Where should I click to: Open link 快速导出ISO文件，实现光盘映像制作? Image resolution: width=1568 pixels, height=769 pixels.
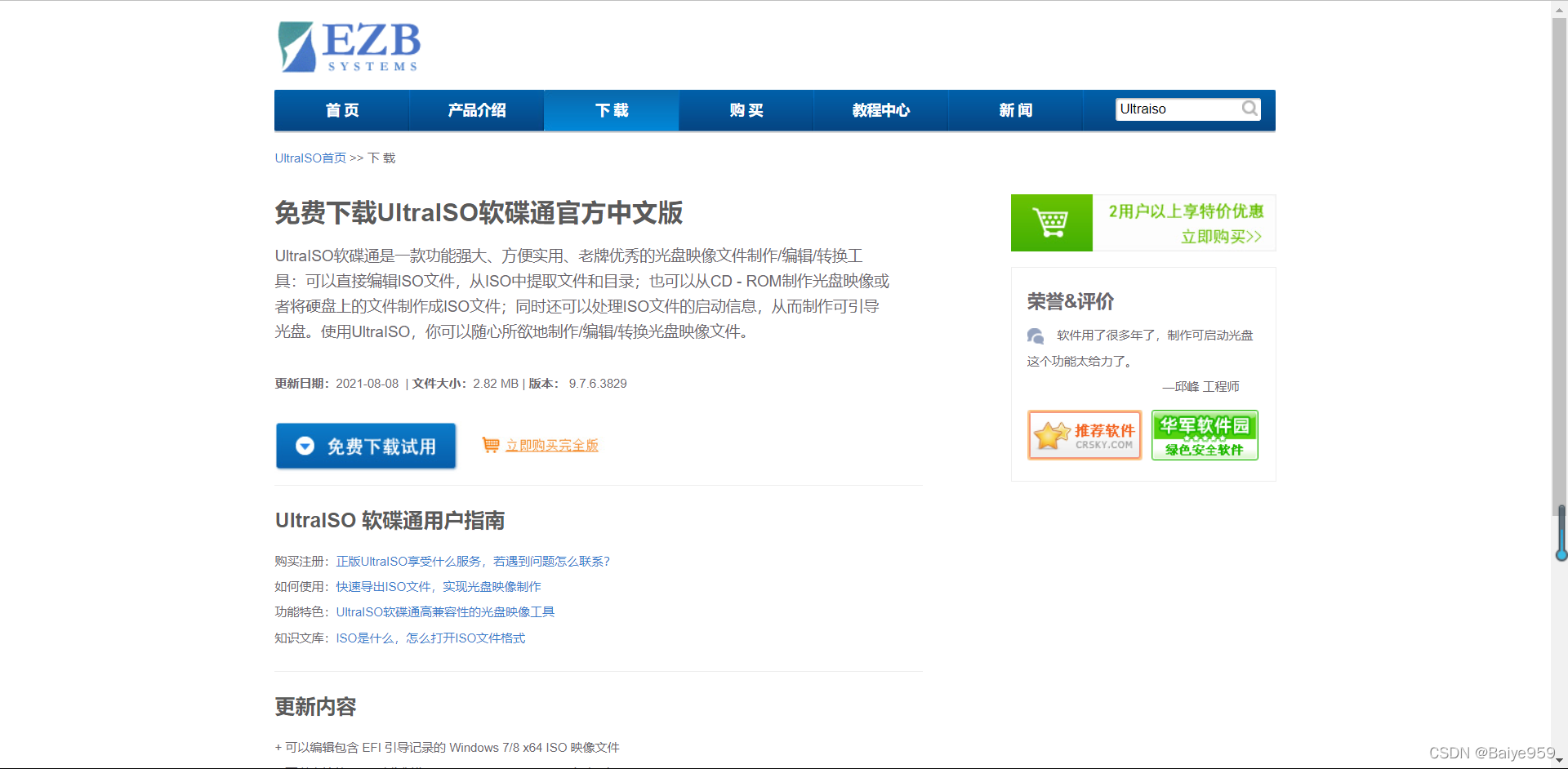click(x=439, y=587)
